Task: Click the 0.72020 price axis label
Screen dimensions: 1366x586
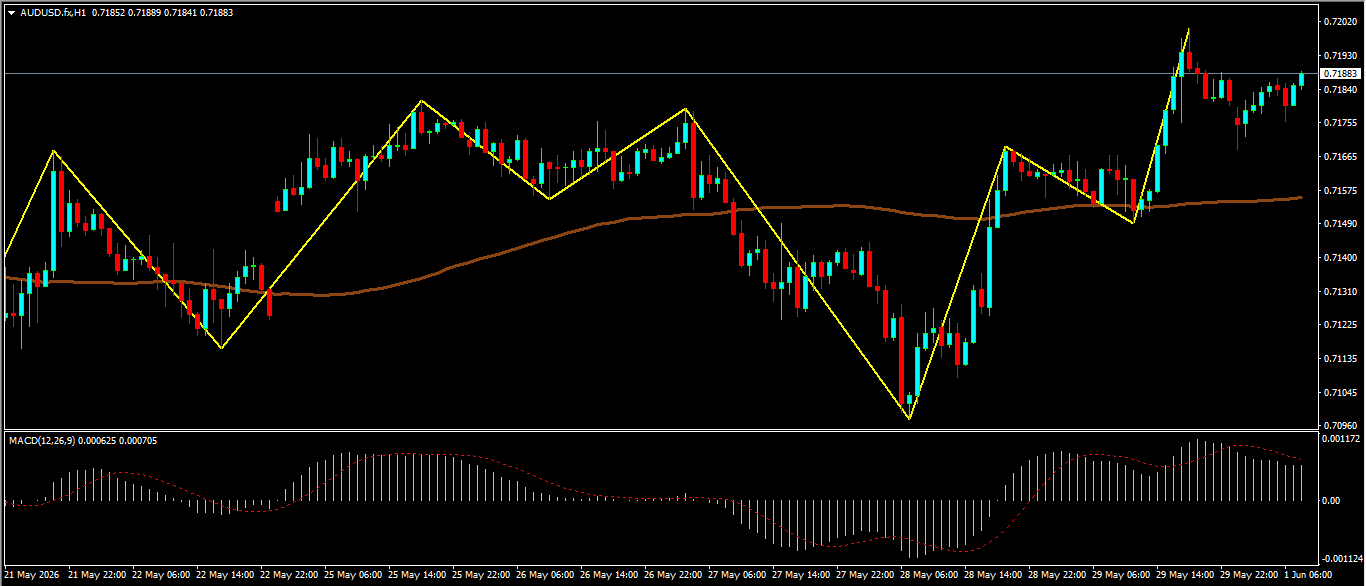Action: tap(1339, 21)
